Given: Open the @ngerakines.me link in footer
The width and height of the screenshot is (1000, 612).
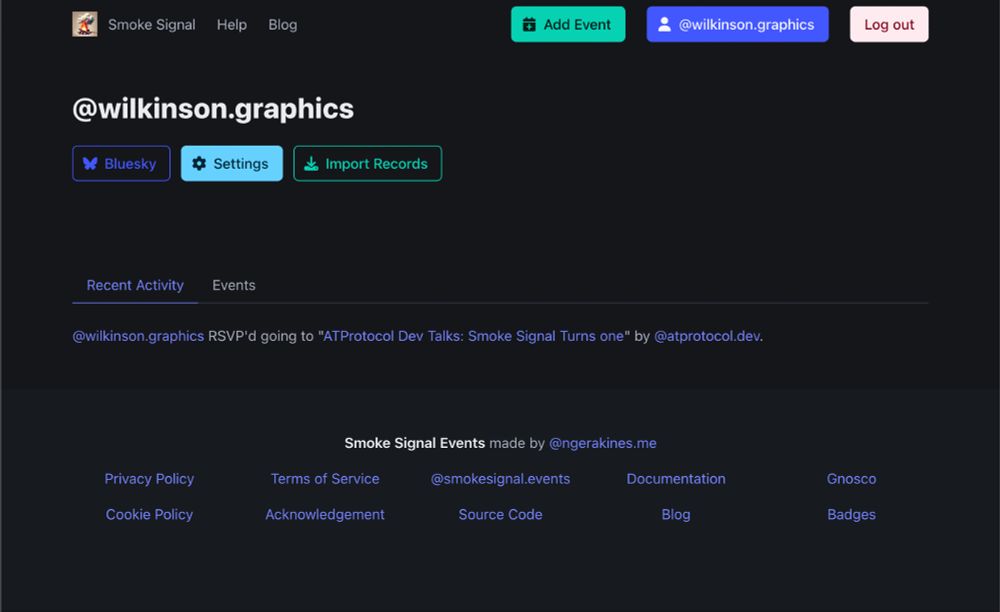Looking at the screenshot, I should [x=603, y=443].
